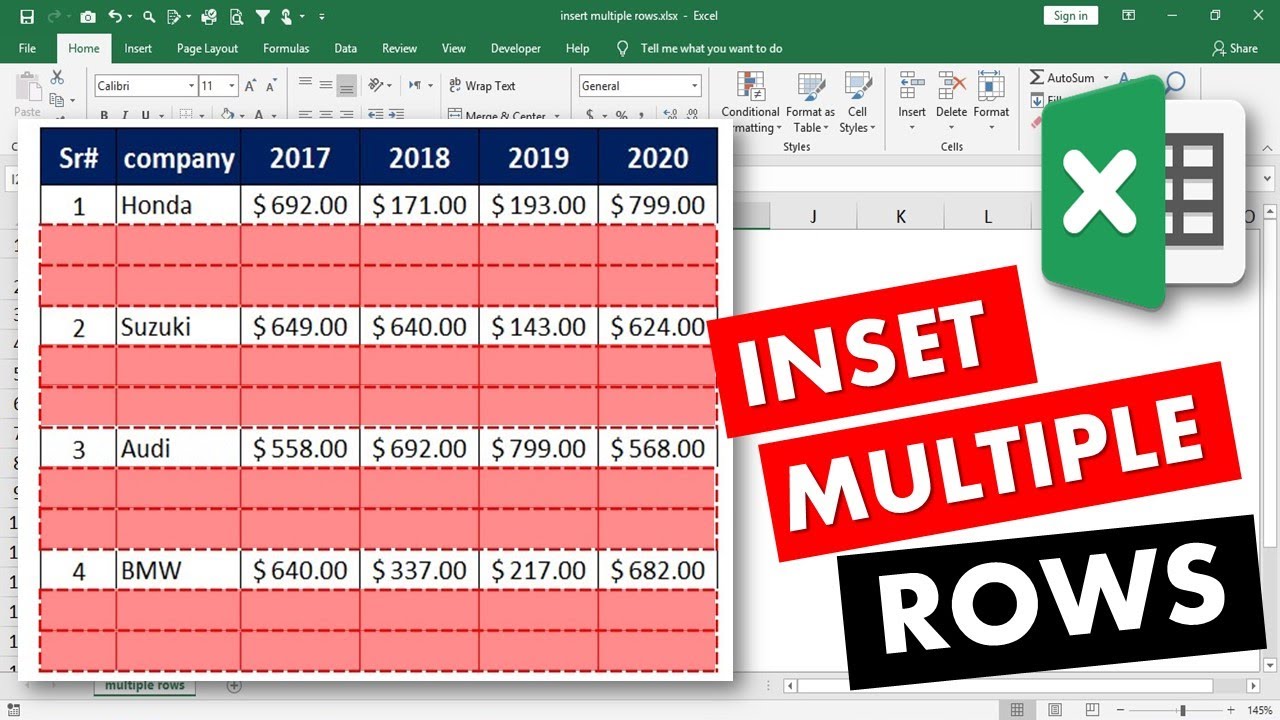Click the Delete cells icon
Screen dimensions: 1280x720
(951, 86)
